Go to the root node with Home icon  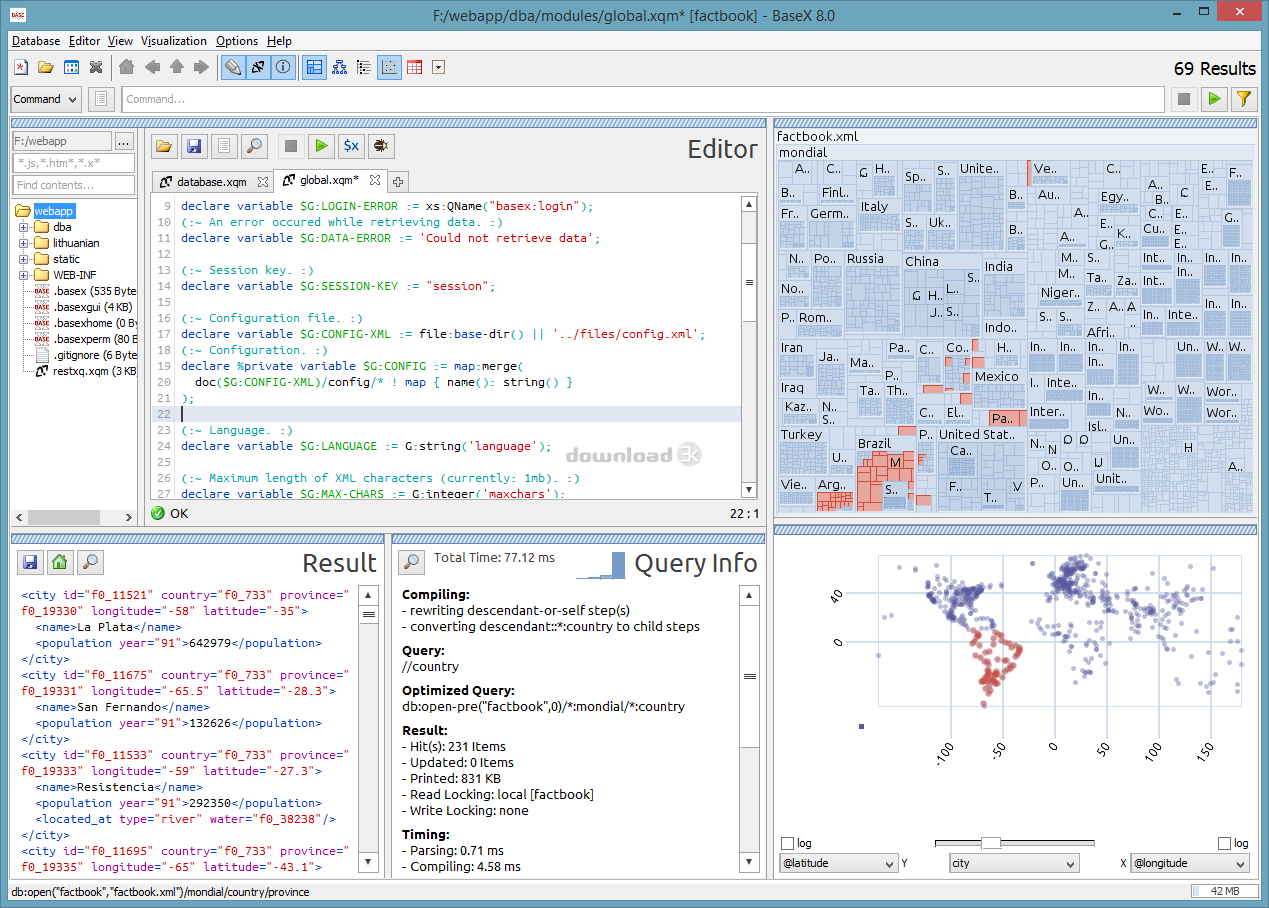(x=126, y=68)
